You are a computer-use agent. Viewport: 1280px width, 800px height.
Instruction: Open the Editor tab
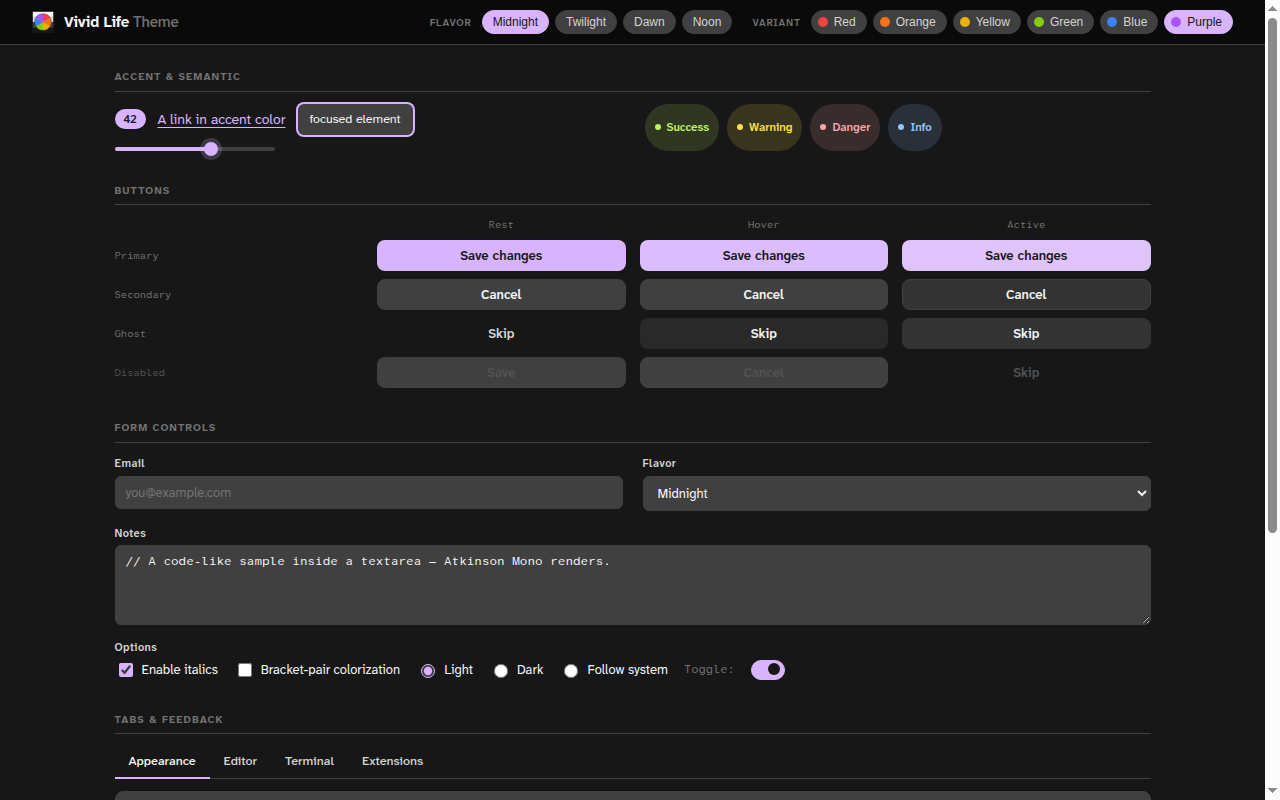point(240,761)
